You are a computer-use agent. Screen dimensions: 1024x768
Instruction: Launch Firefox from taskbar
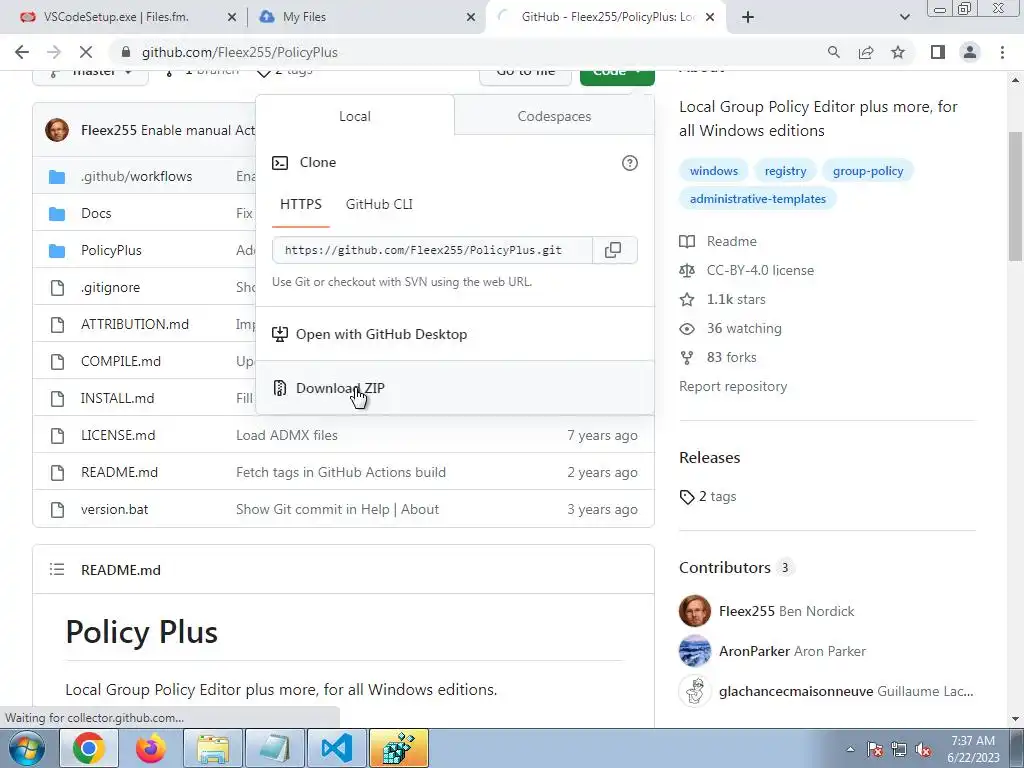coord(151,748)
